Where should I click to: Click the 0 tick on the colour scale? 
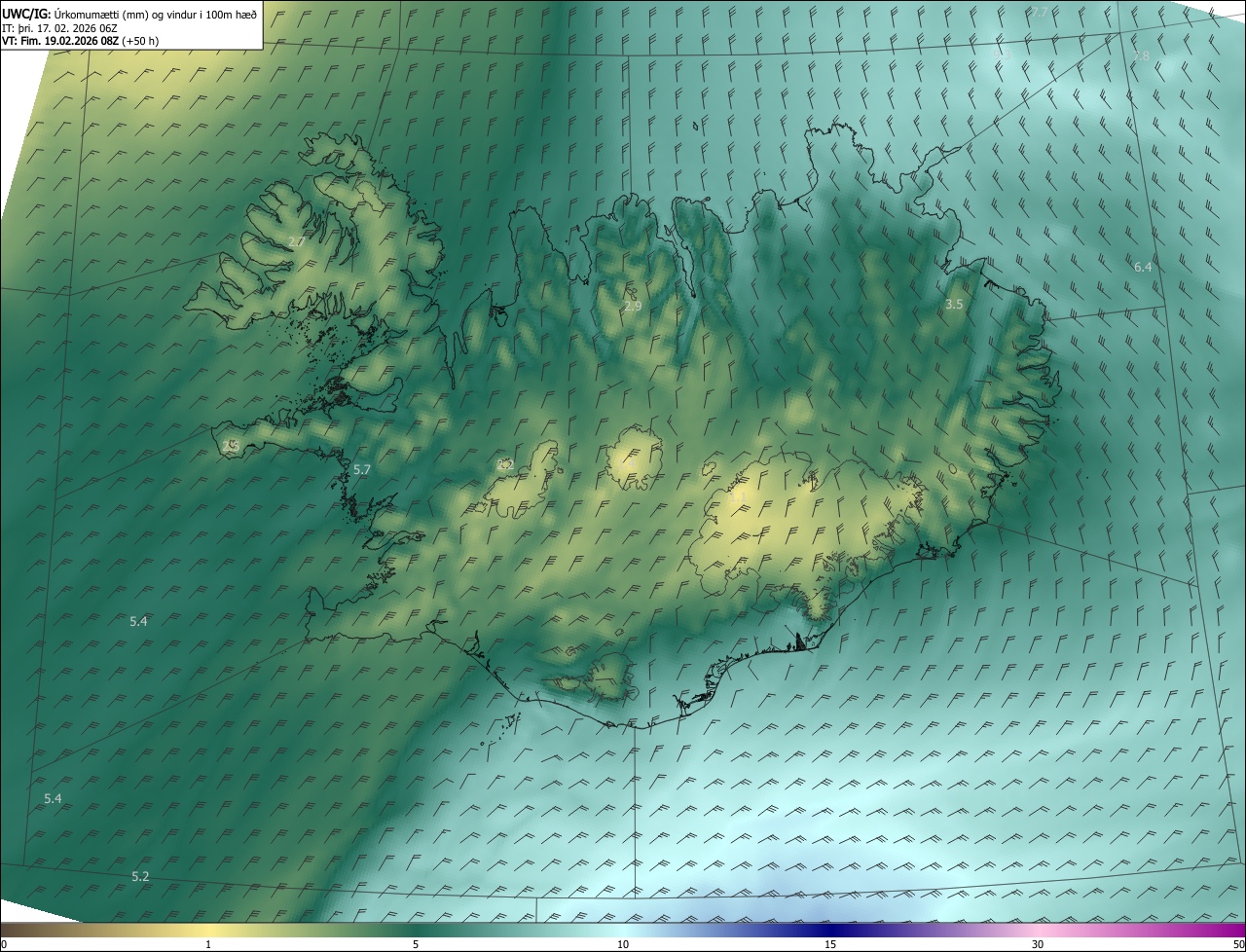point(4,945)
